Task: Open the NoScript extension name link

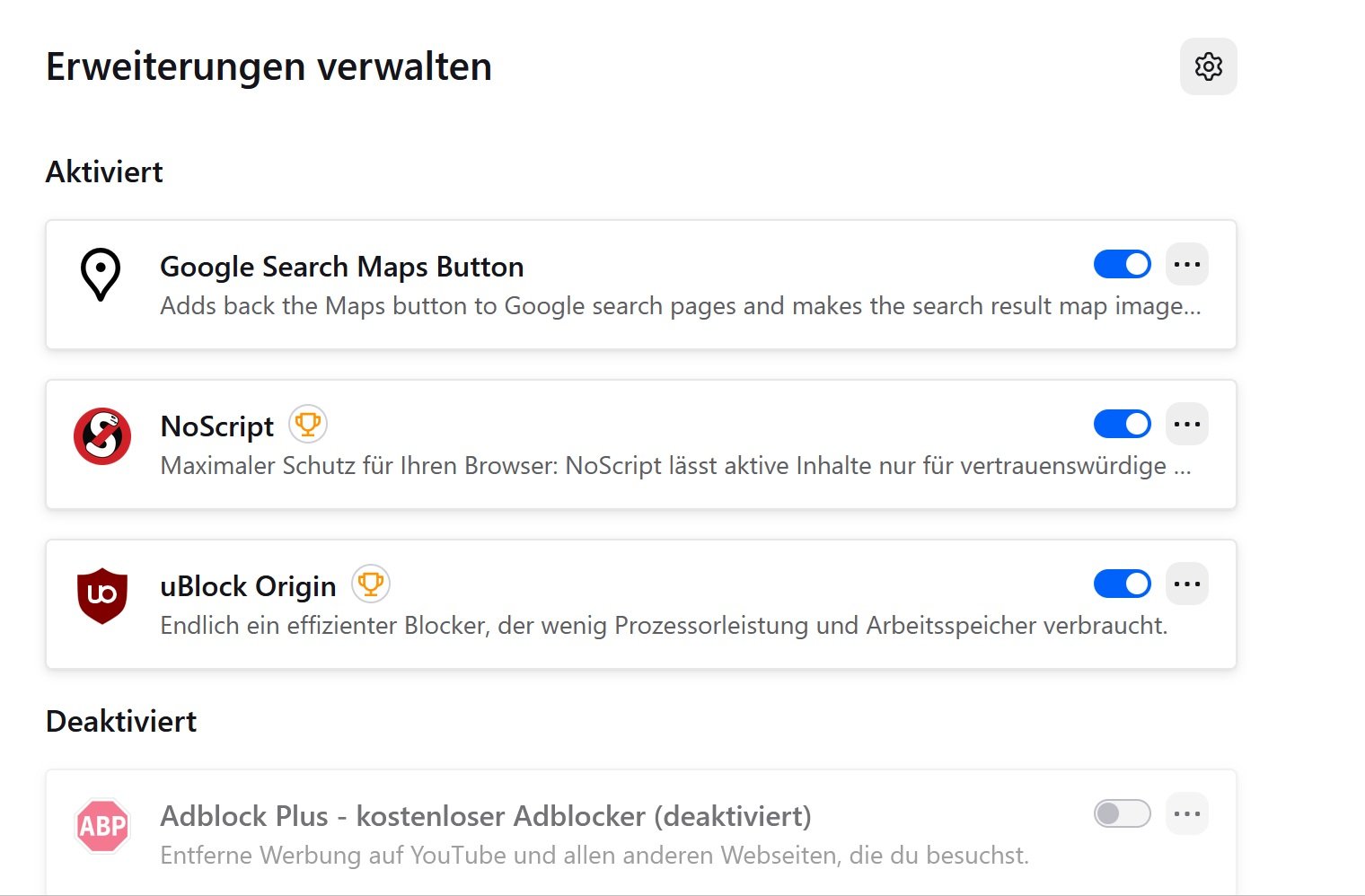Action: tap(216, 426)
